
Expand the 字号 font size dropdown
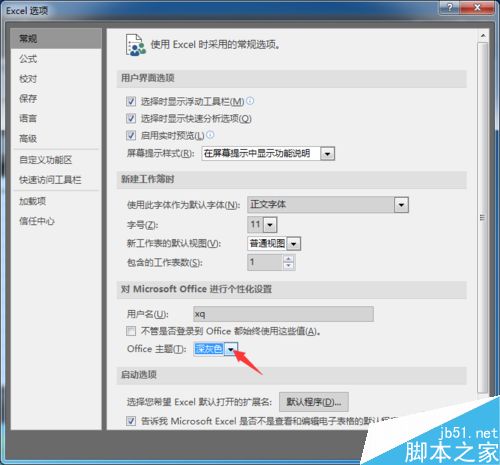pos(270,225)
